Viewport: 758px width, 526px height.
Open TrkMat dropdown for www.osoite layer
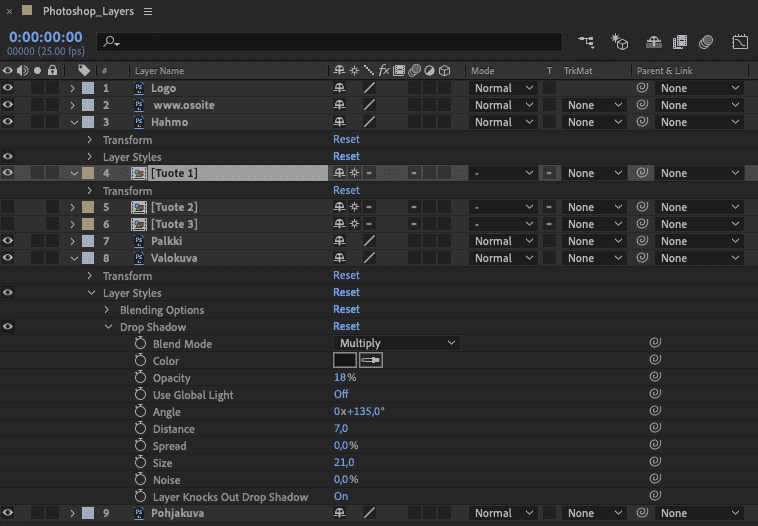click(594, 105)
